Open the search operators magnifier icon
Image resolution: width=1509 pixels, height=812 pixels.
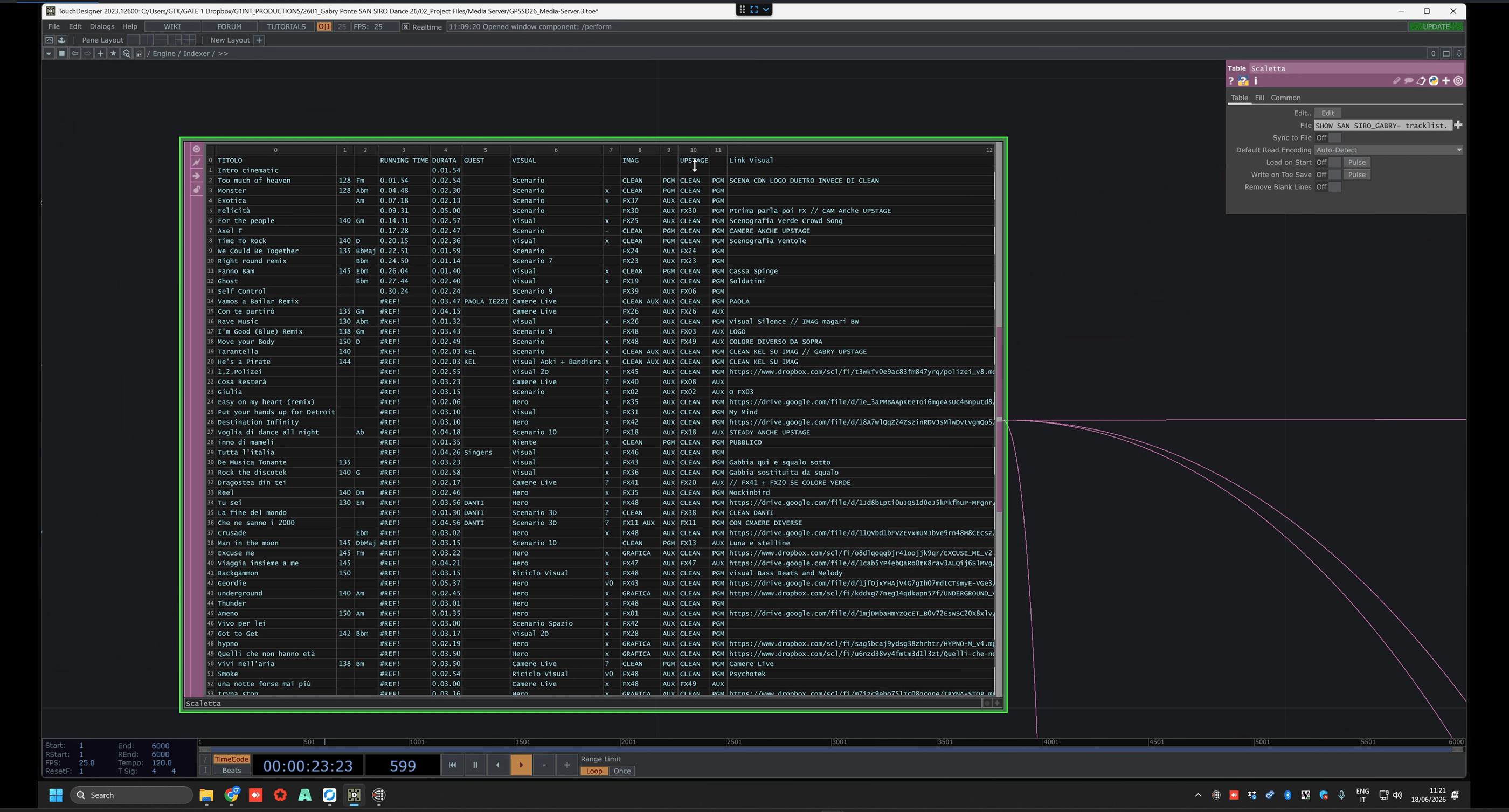[x=126, y=53]
